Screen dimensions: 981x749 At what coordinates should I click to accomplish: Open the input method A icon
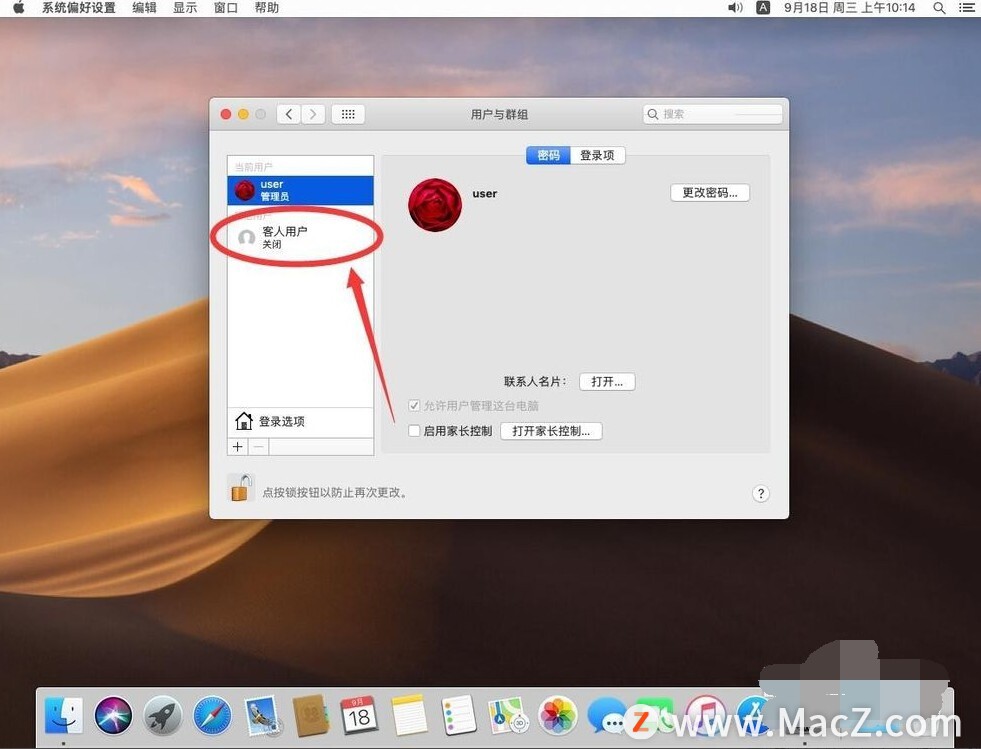coord(763,8)
